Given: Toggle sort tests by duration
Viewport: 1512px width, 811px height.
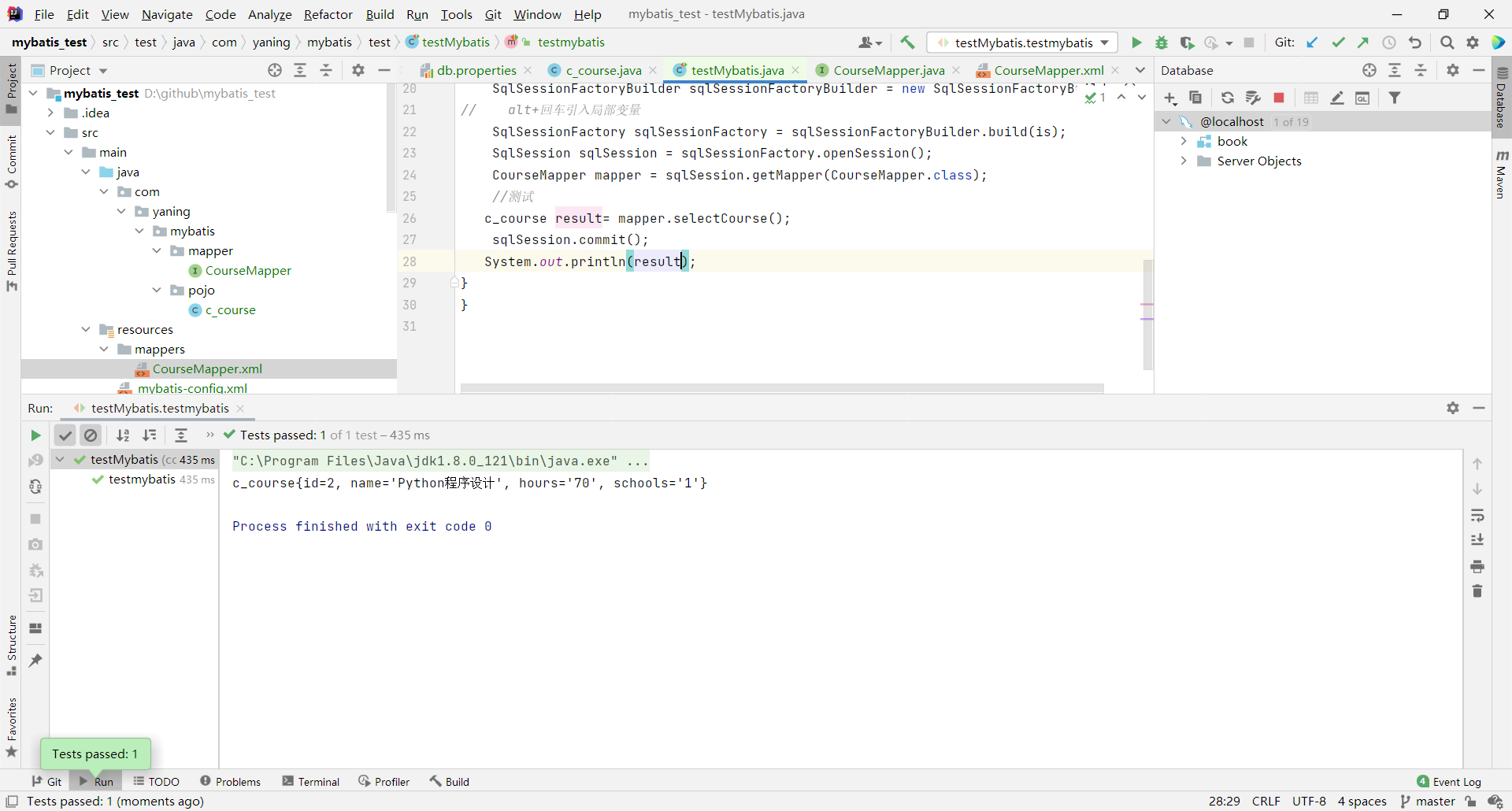Looking at the screenshot, I should click(x=149, y=435).
